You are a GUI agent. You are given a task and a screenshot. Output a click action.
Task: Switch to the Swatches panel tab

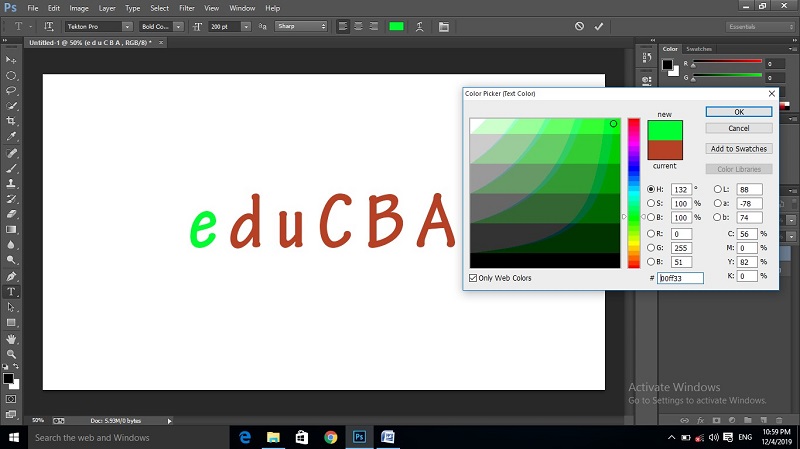point(698,49)
